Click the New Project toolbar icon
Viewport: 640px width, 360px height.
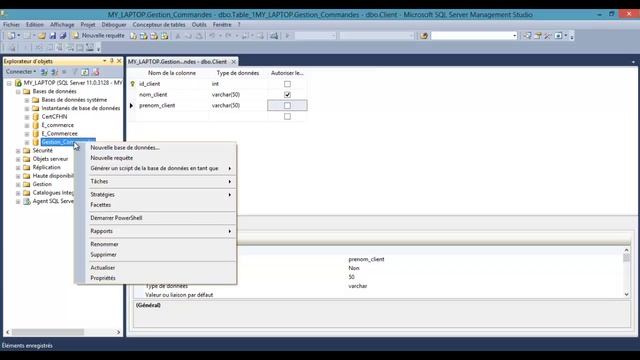[11, 36]
